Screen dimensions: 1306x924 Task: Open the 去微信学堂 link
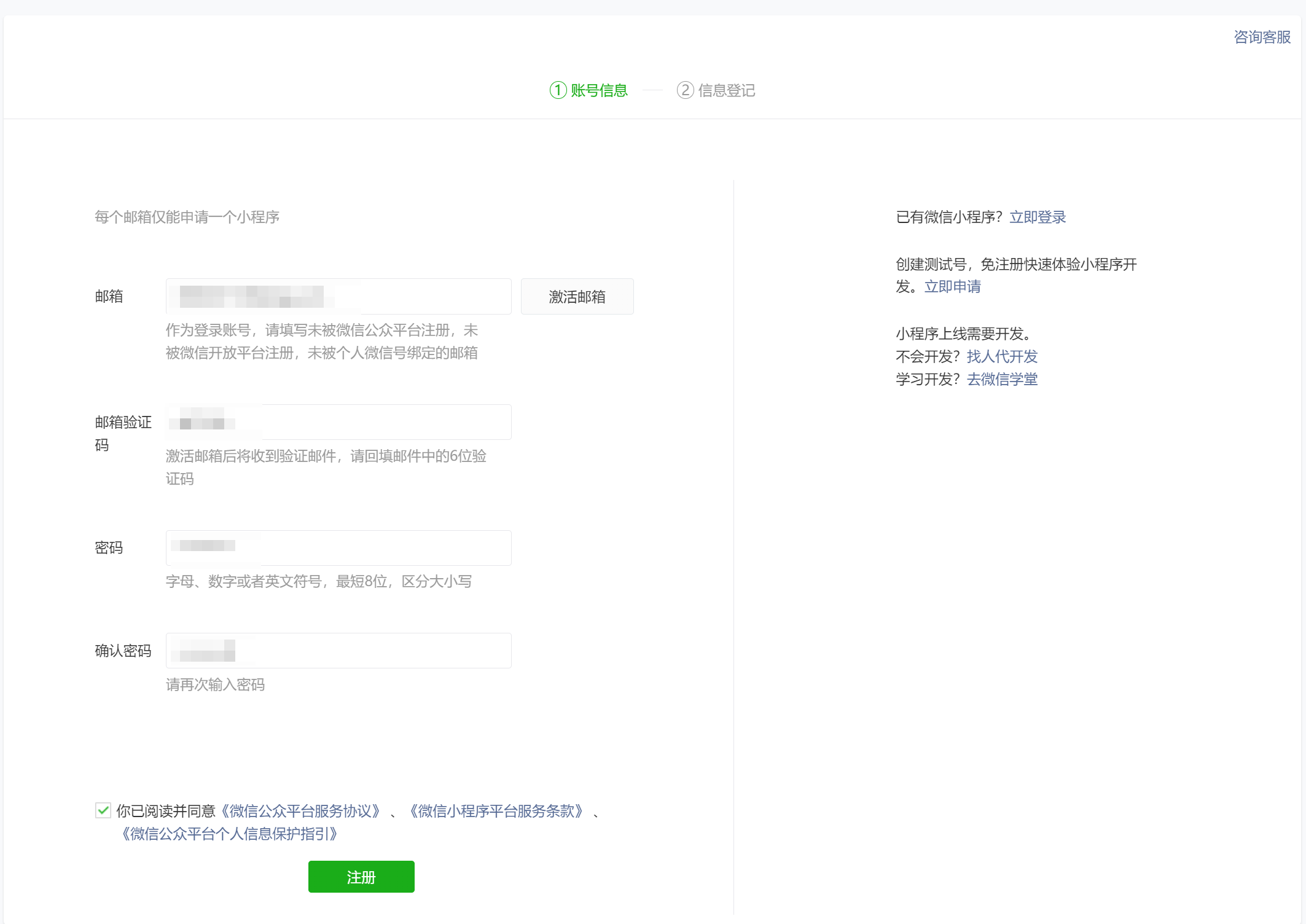tap(1002, 379)
